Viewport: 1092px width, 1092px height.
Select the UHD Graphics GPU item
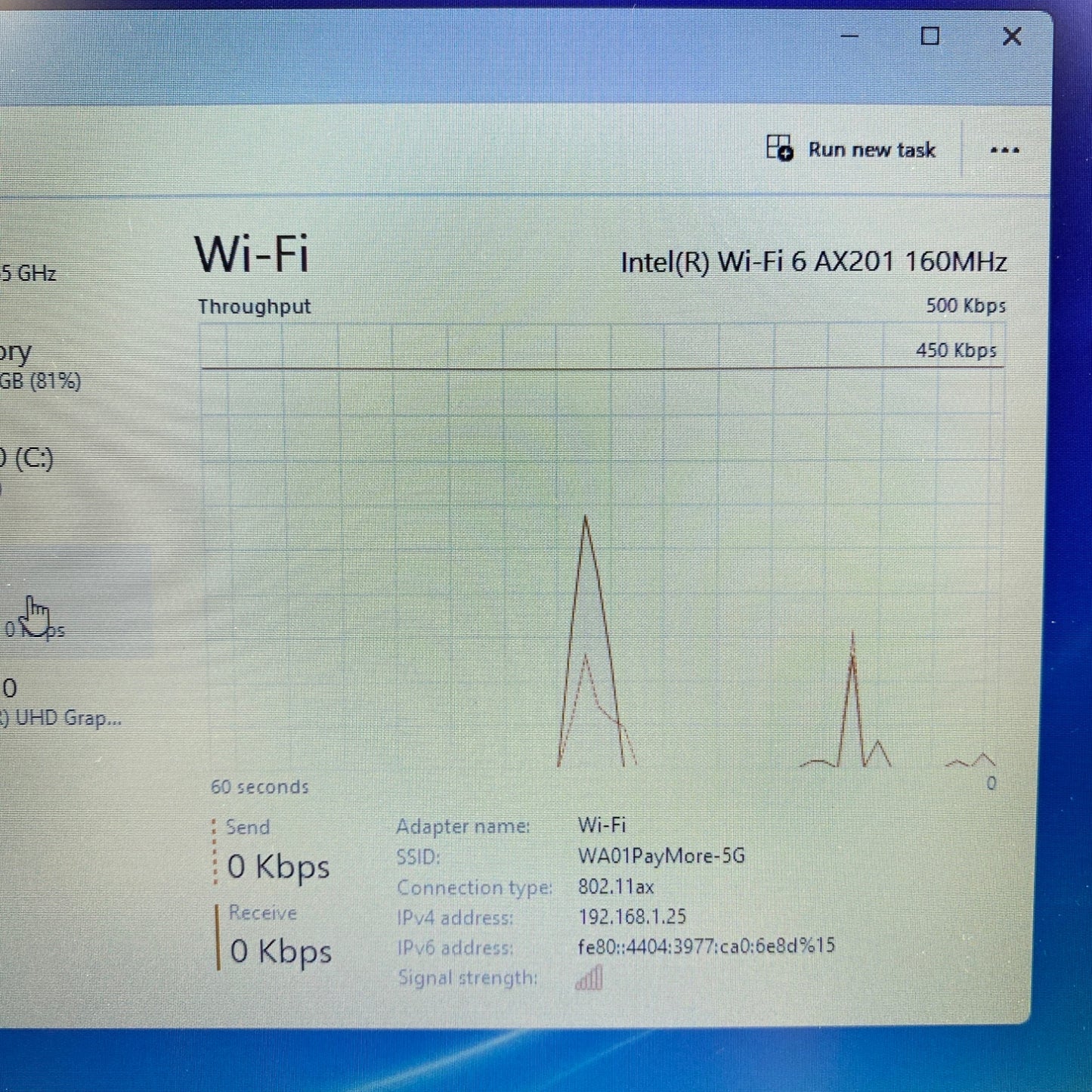60,703
